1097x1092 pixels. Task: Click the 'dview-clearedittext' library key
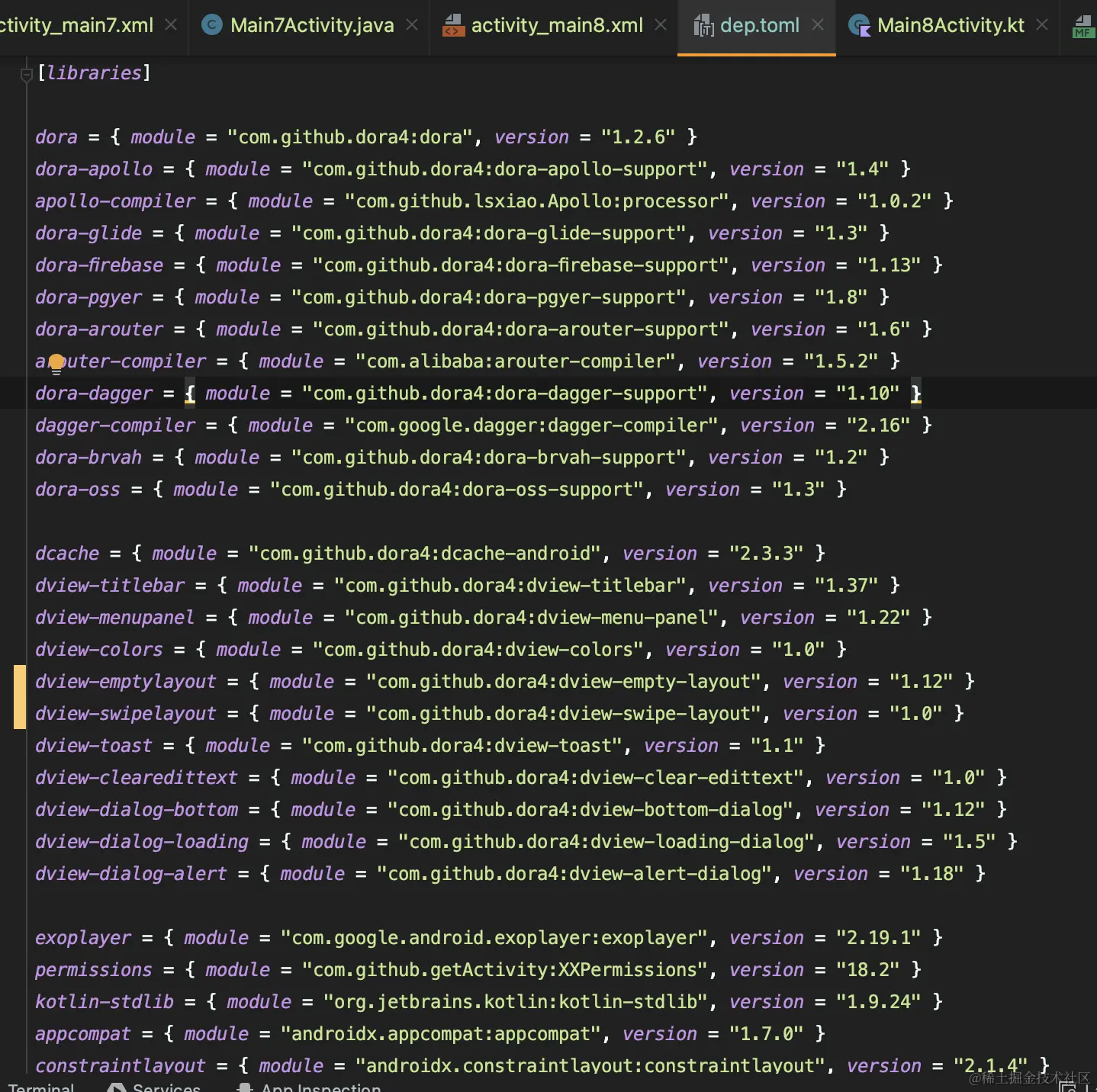137,778
